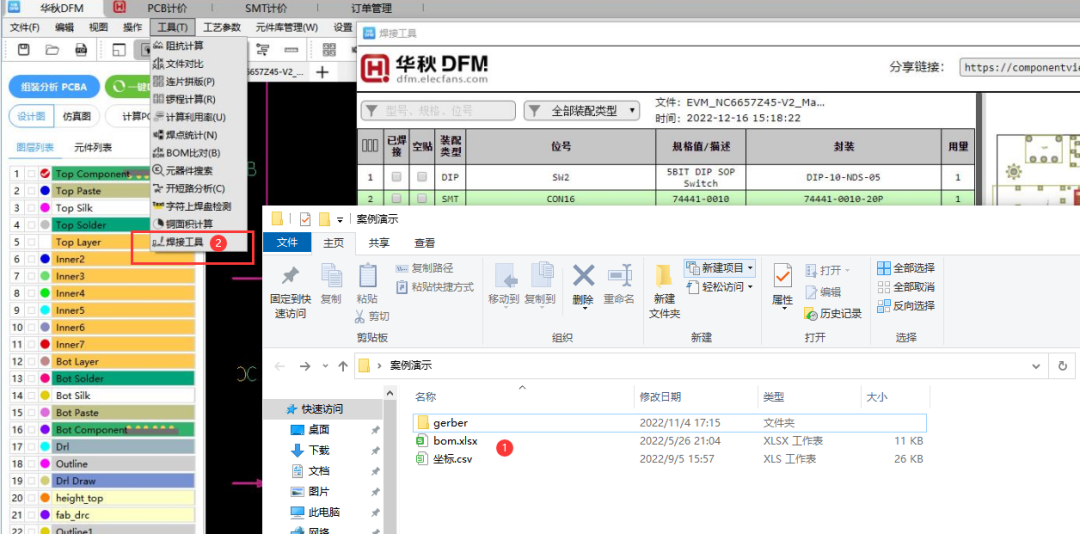The height and width of the screenshot is (534, 1080).
Task: Switch to 共享 ribbon tab
Action: click(379, 243)
